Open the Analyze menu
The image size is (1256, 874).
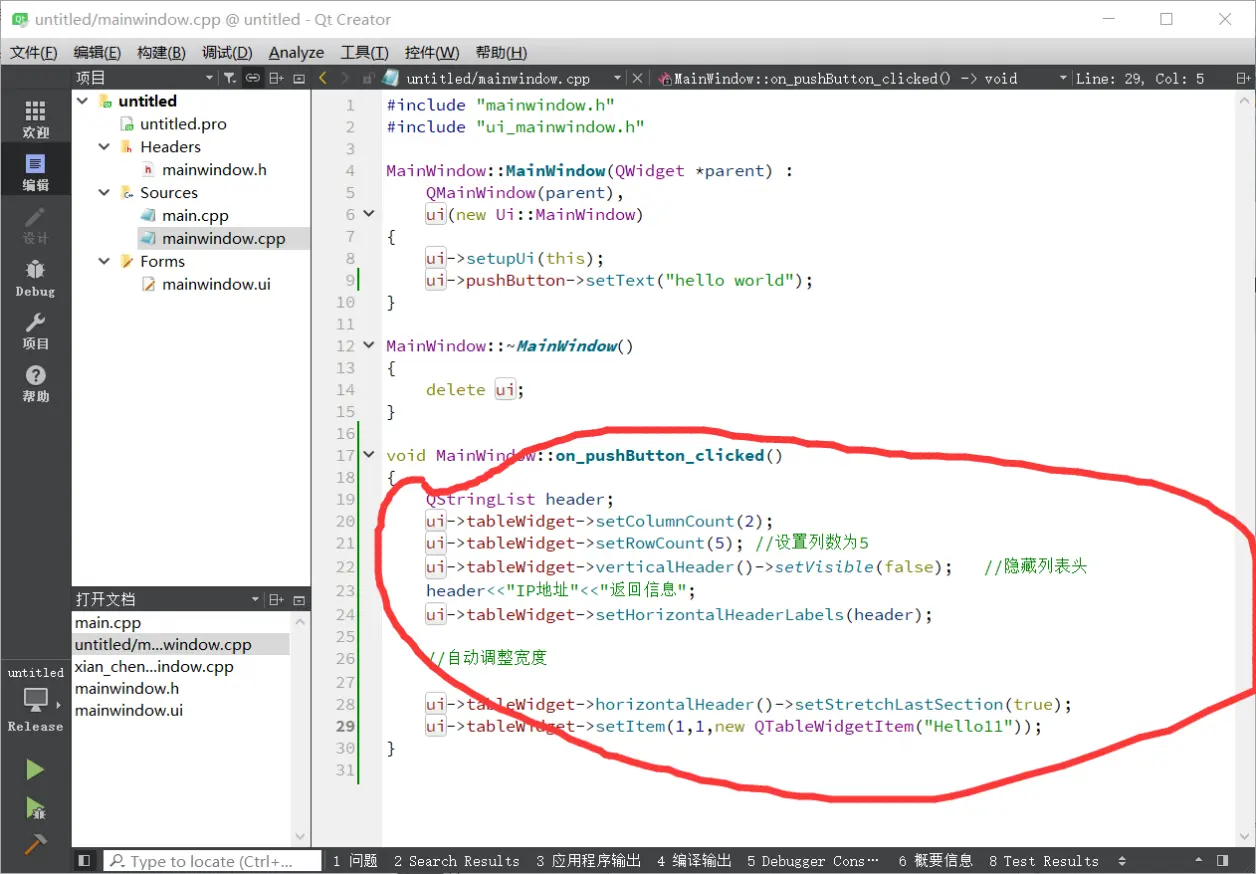point(296,53)
